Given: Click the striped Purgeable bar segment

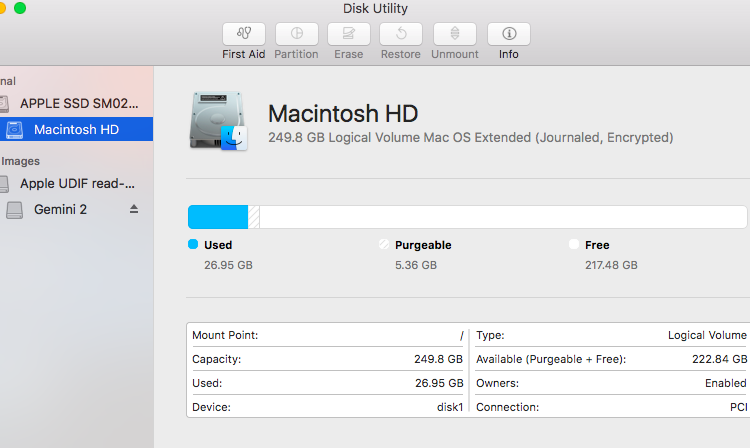Looking at the screenshot, I should click(254, 217).
